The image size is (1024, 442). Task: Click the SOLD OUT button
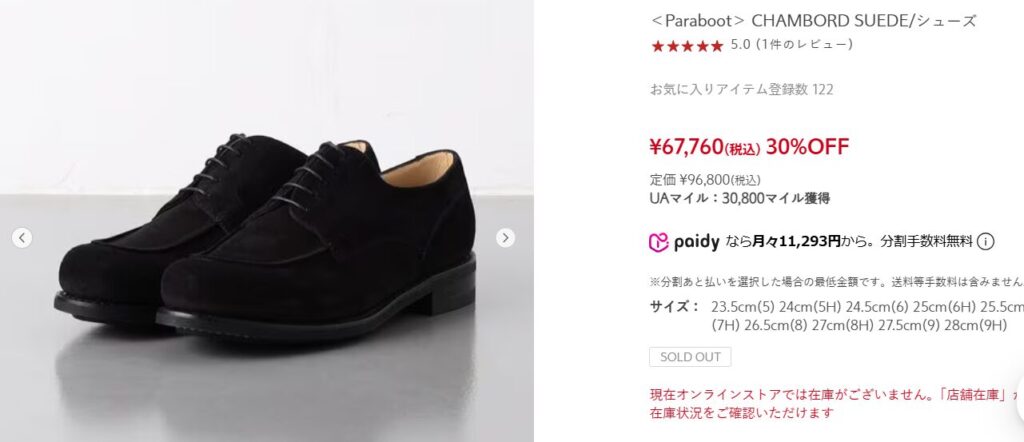[x=690, y=357]
